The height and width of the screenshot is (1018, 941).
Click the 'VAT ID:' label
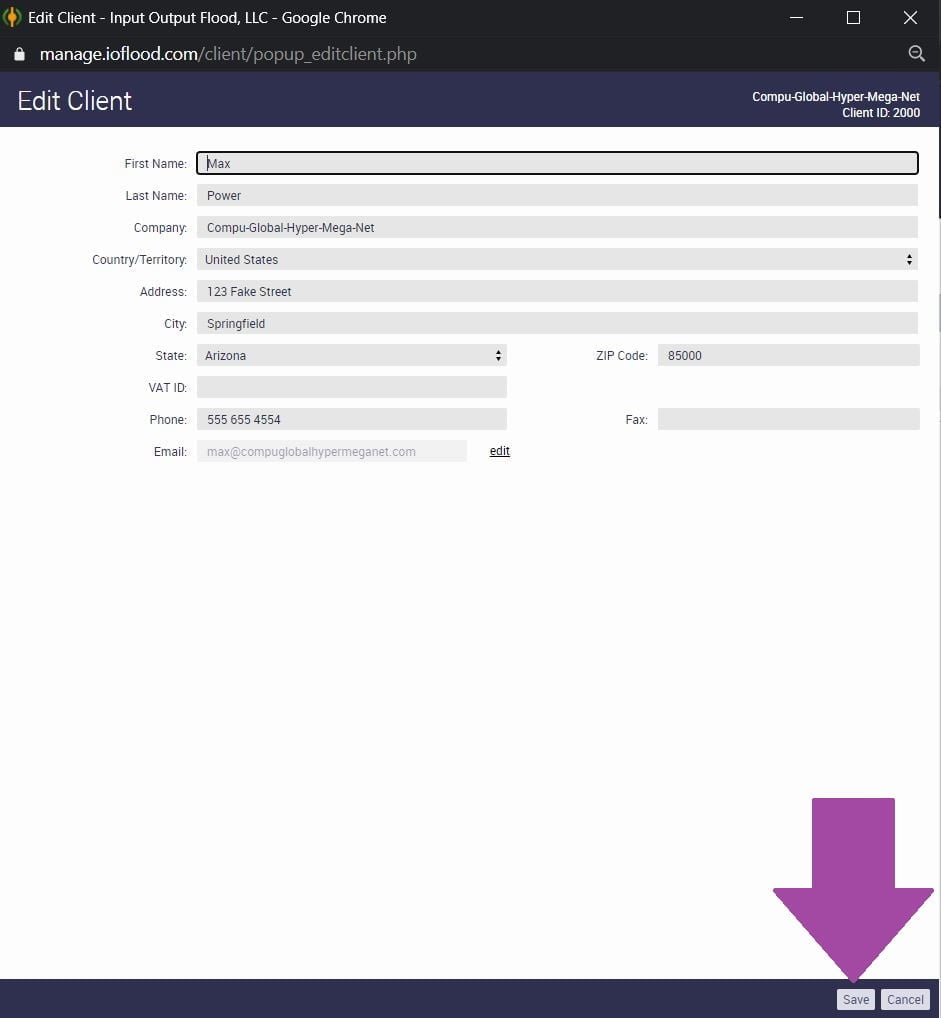click(x=168, y=388)
